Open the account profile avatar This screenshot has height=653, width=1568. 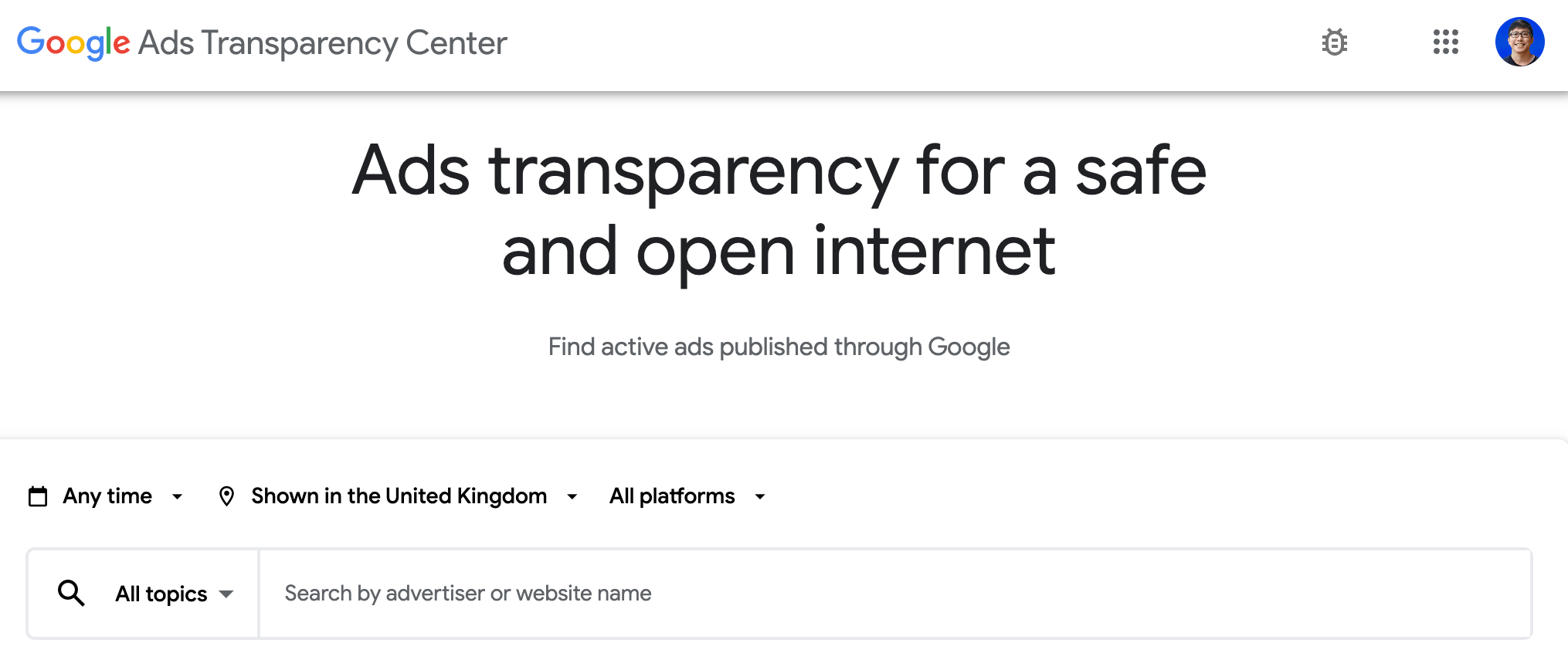(1519, 42)
